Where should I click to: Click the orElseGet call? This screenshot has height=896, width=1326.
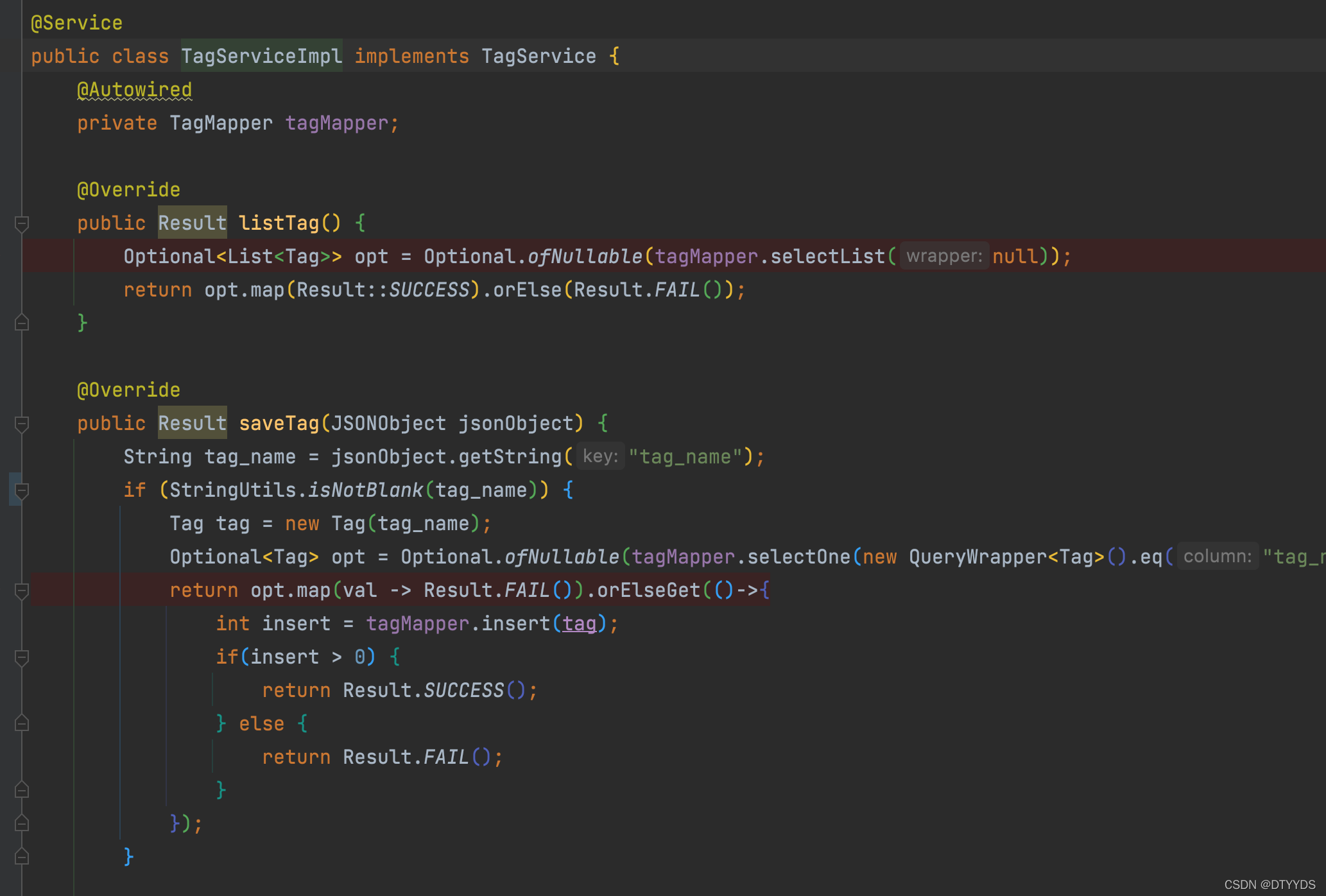648,590
